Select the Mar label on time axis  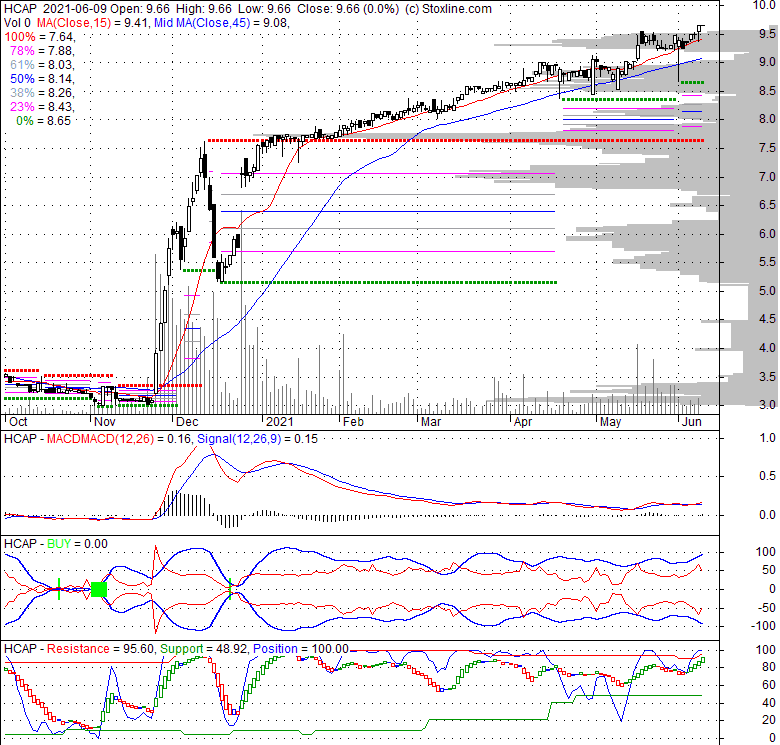point(430,422)
